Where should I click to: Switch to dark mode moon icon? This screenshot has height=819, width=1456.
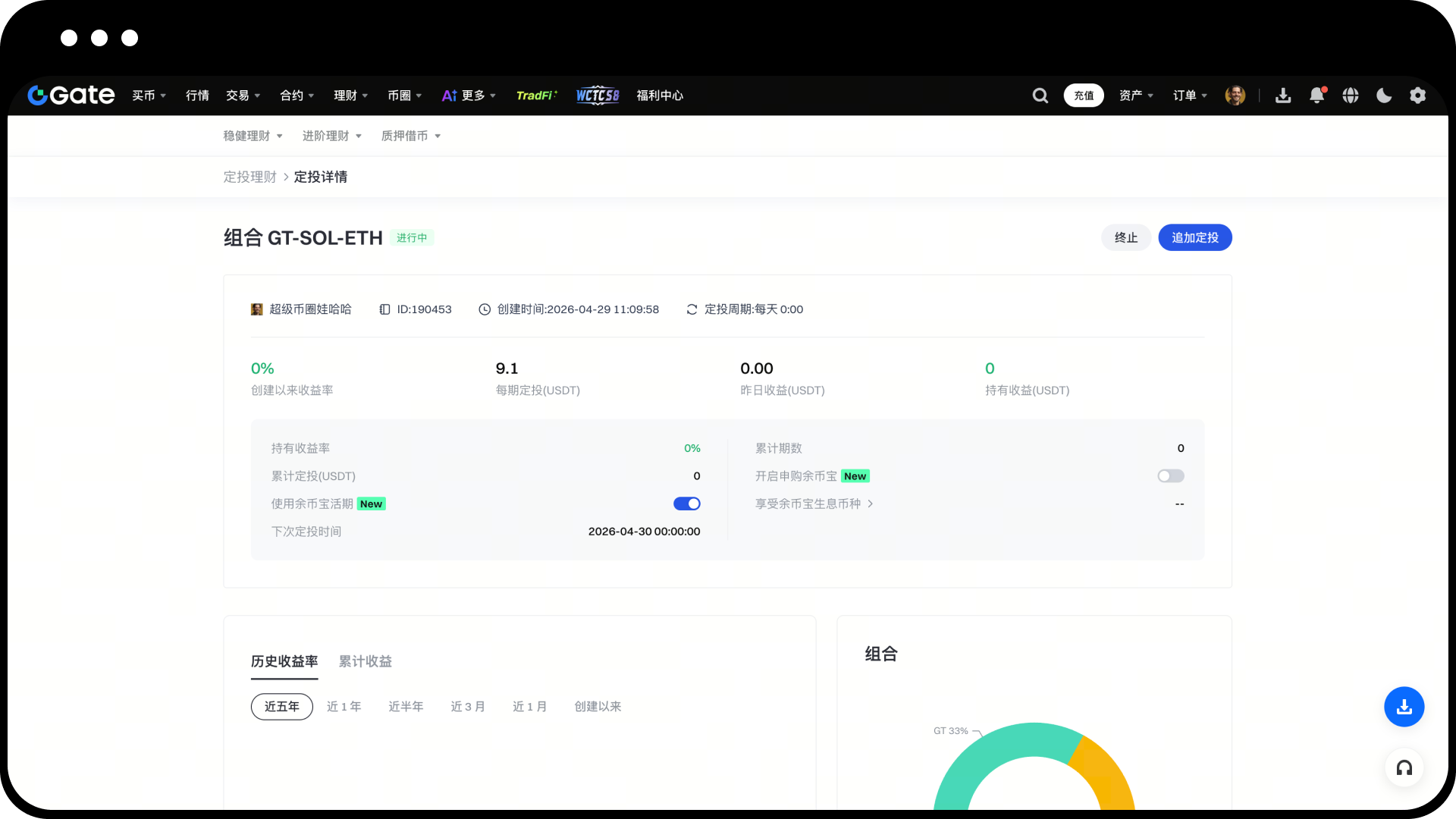[x=1384, y=96]
